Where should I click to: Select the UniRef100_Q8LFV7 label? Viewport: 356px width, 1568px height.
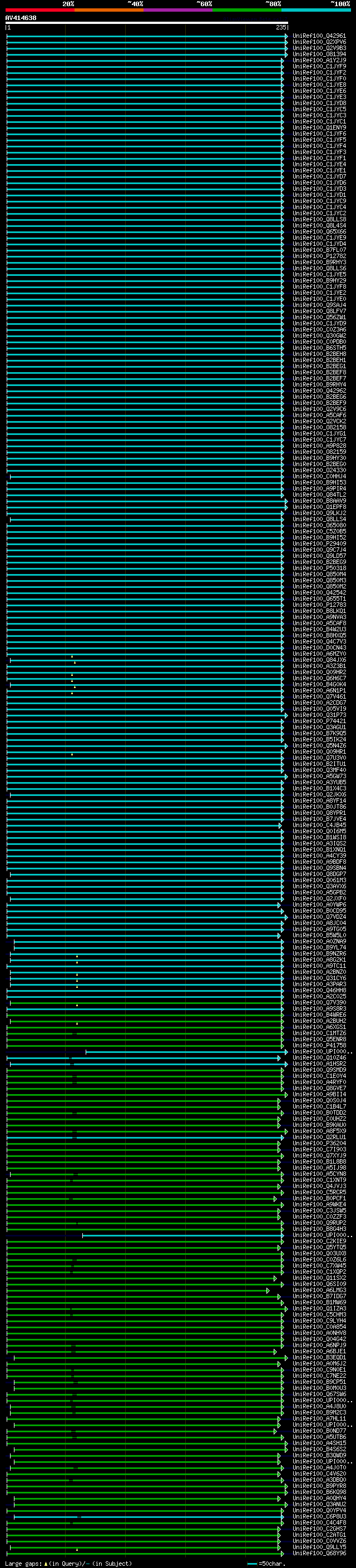pyautogui.click(x=319, y=311)
